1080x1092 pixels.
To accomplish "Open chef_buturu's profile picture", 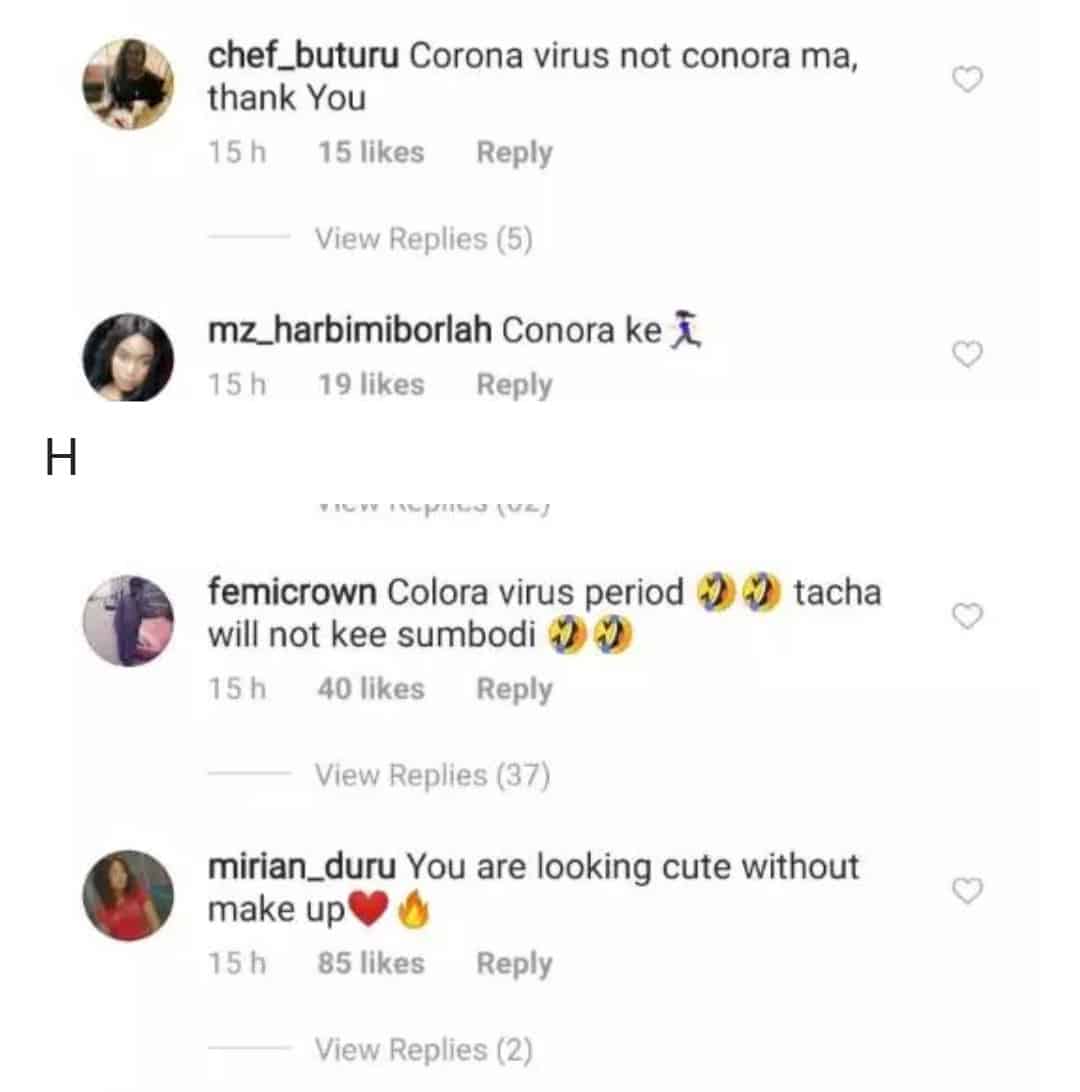I will pyautogui.click(x=128, y=84).
